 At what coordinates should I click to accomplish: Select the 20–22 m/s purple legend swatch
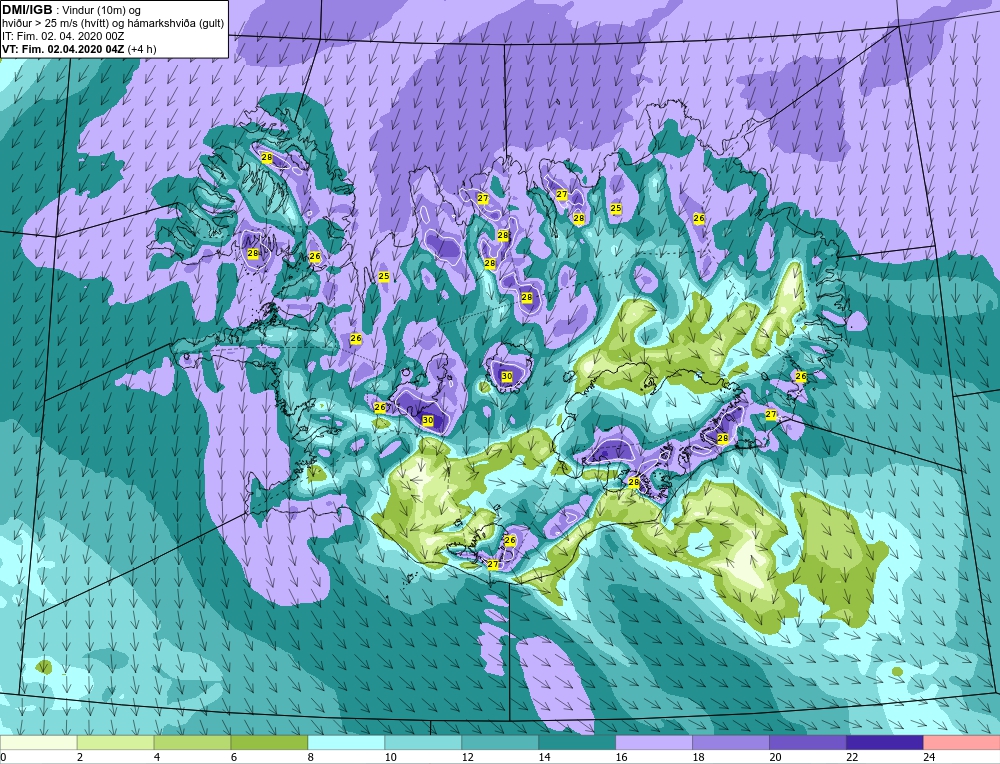point(807,743)
